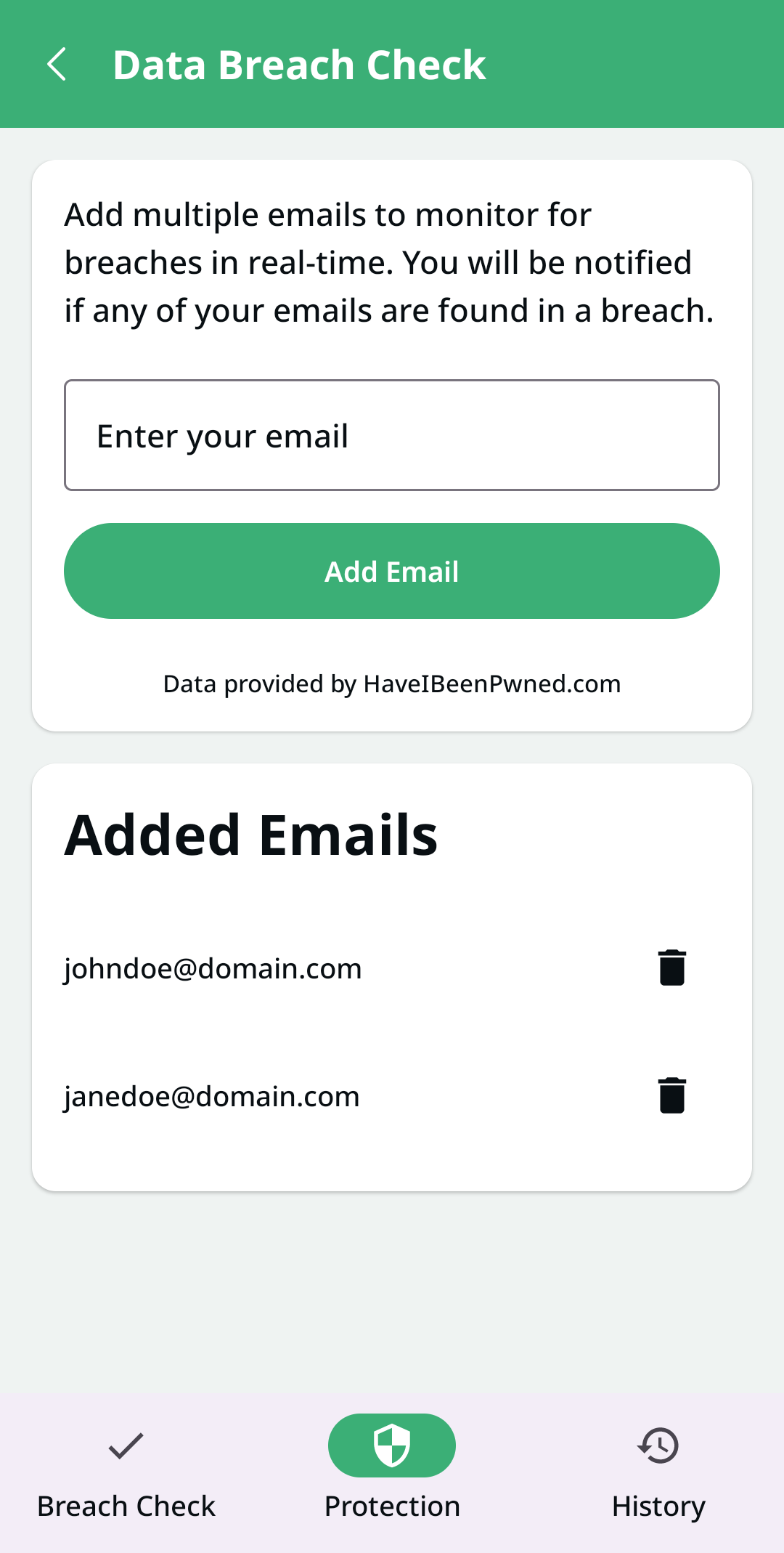Tap the Breach Check checkmark icon
Viewport: 784px width, 1553px height.
126,1445
